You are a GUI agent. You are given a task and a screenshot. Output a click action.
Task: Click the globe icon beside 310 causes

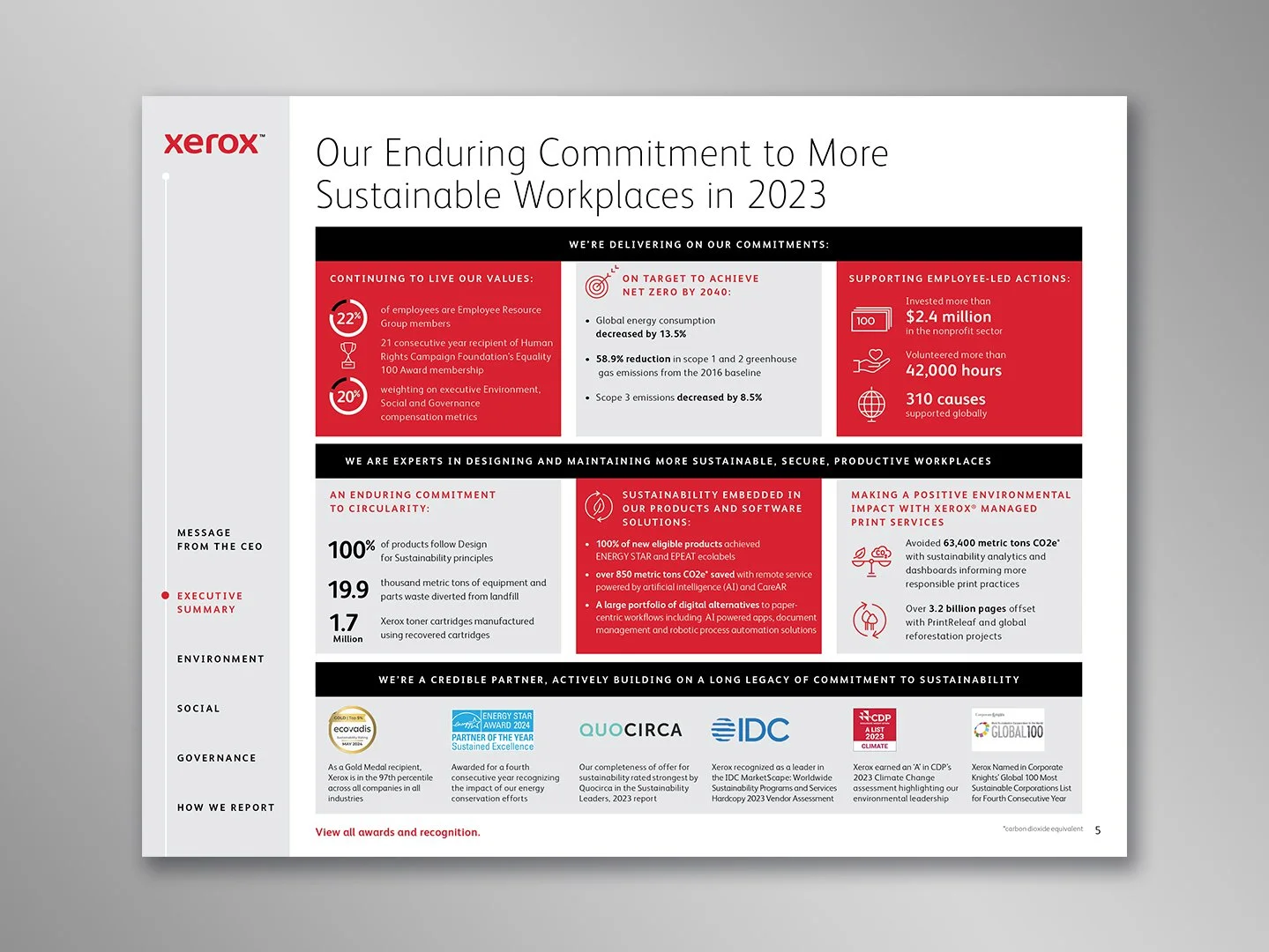[871, 405]
